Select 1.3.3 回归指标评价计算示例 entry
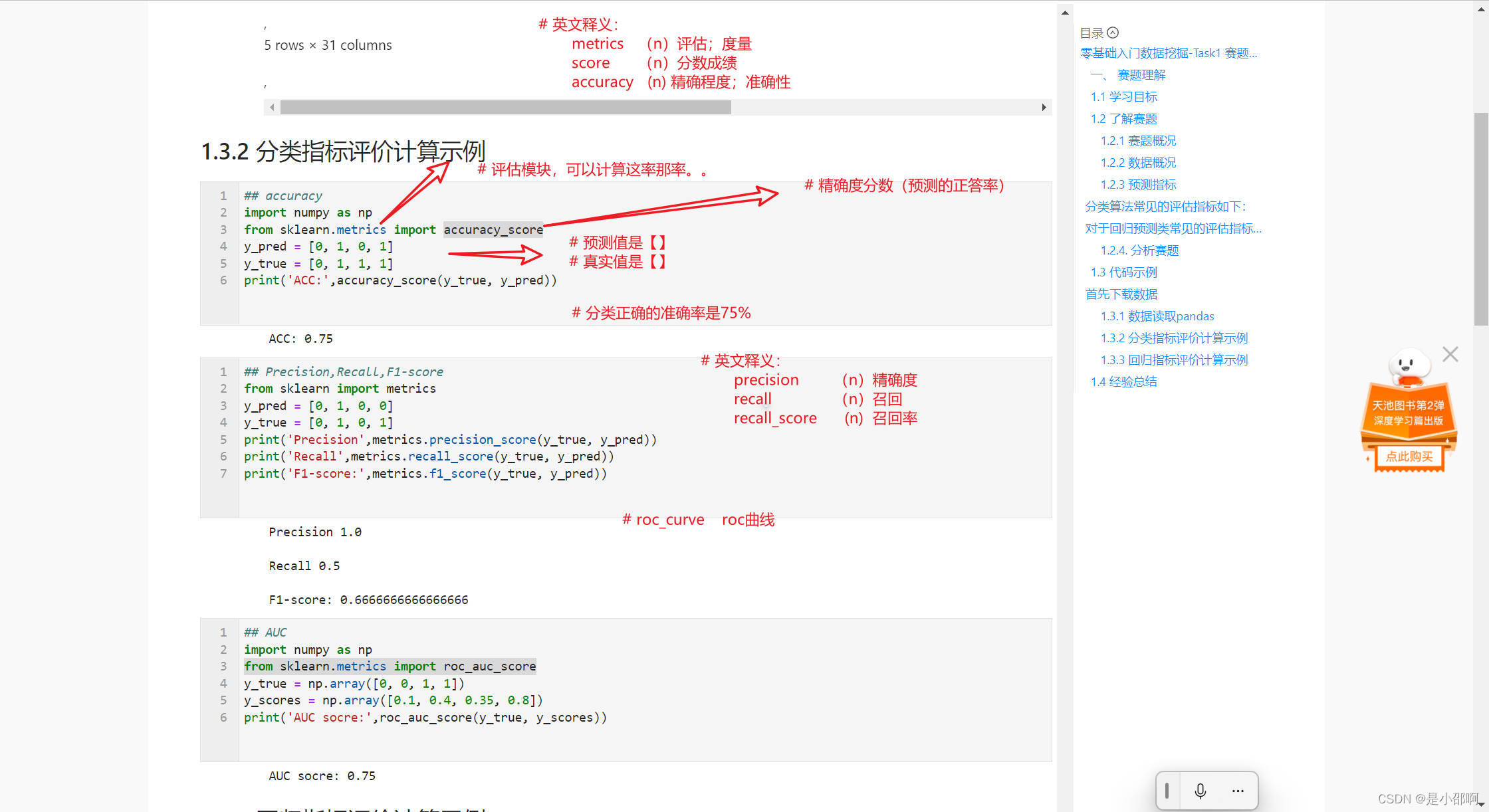This screenshot has width=1489, height=812. pos(1174,360)
